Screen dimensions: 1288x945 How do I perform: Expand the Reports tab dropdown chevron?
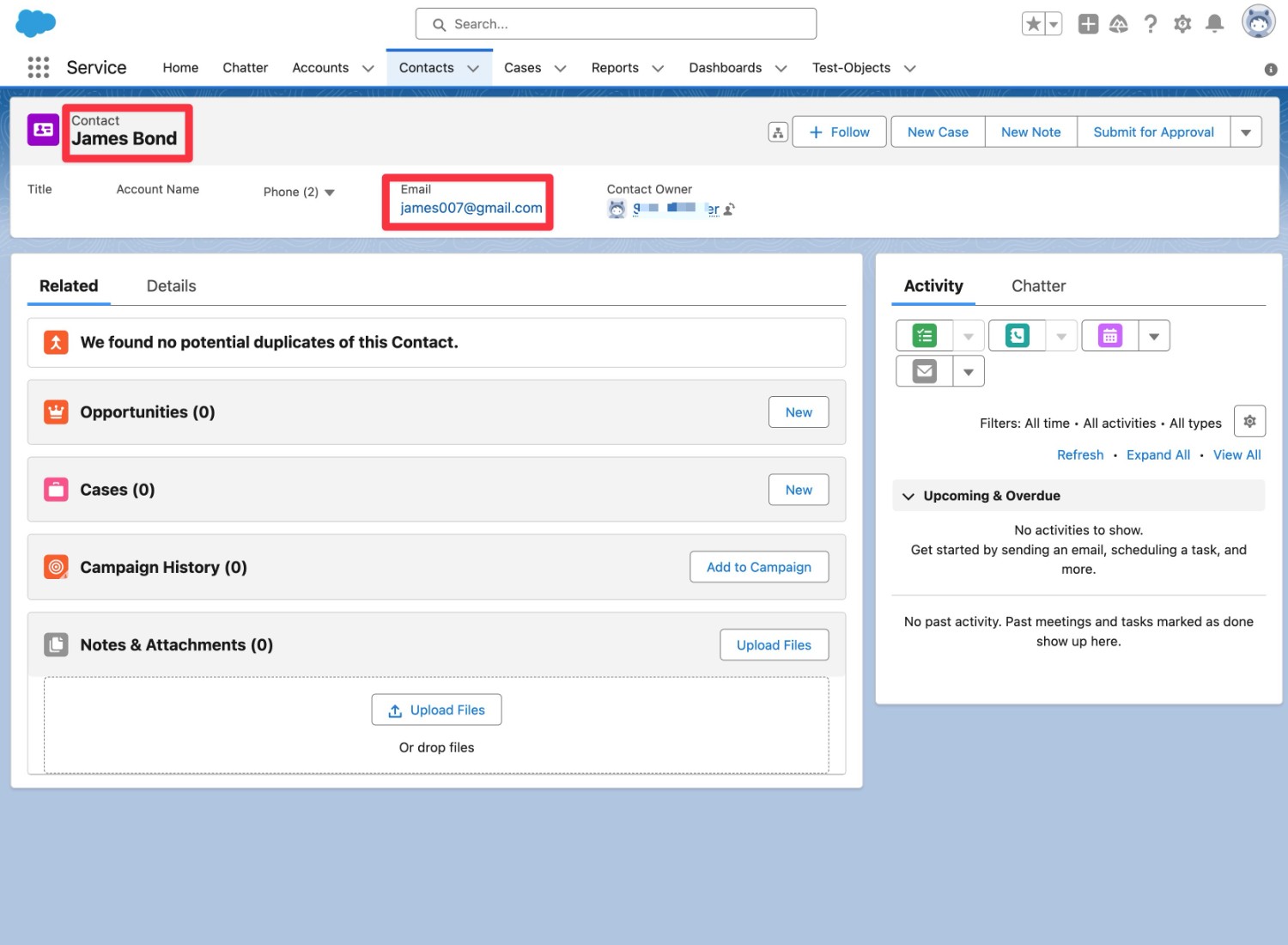click(x=659, y=69)
